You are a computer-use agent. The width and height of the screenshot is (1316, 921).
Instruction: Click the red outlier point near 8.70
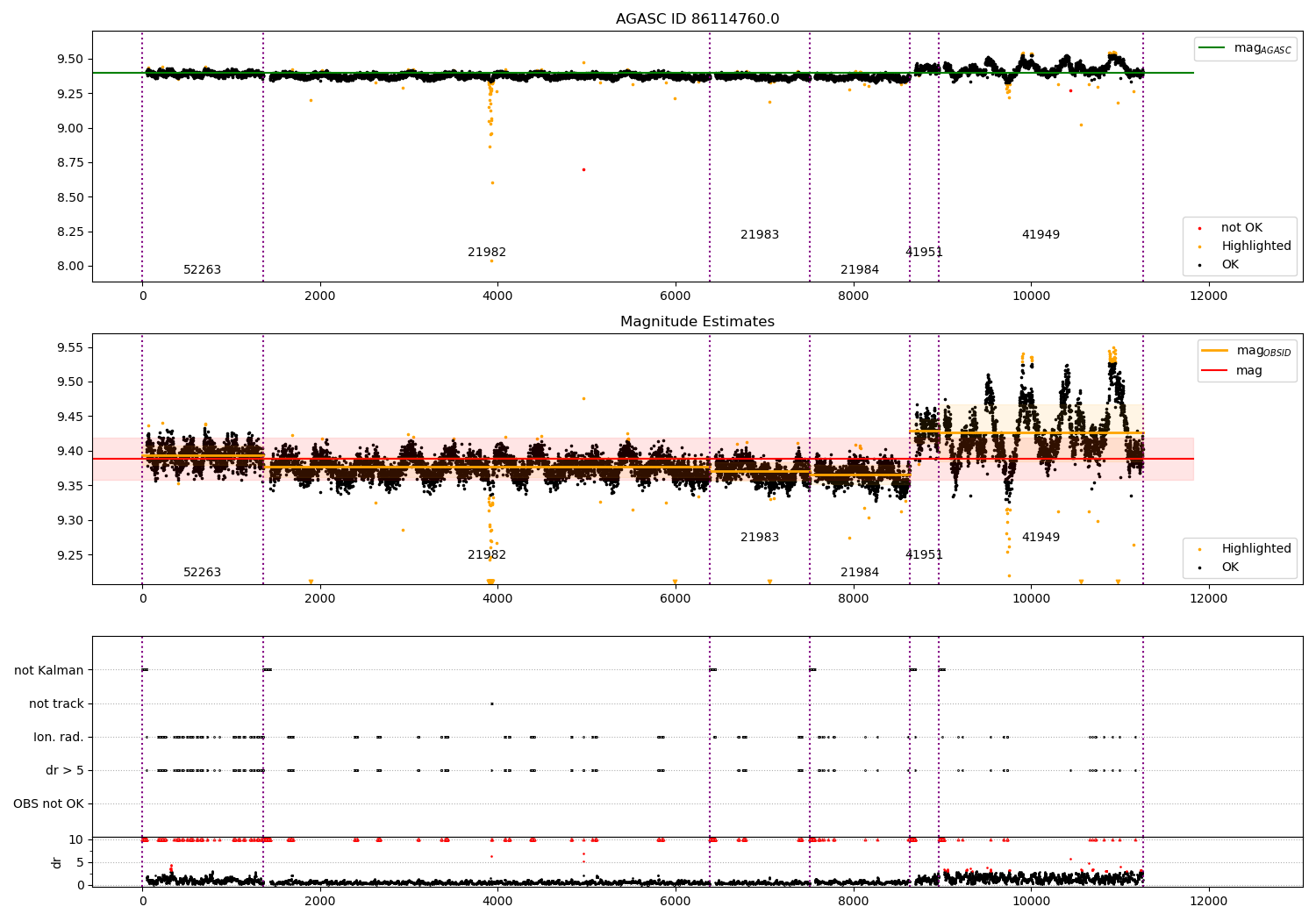coord(583,169)
